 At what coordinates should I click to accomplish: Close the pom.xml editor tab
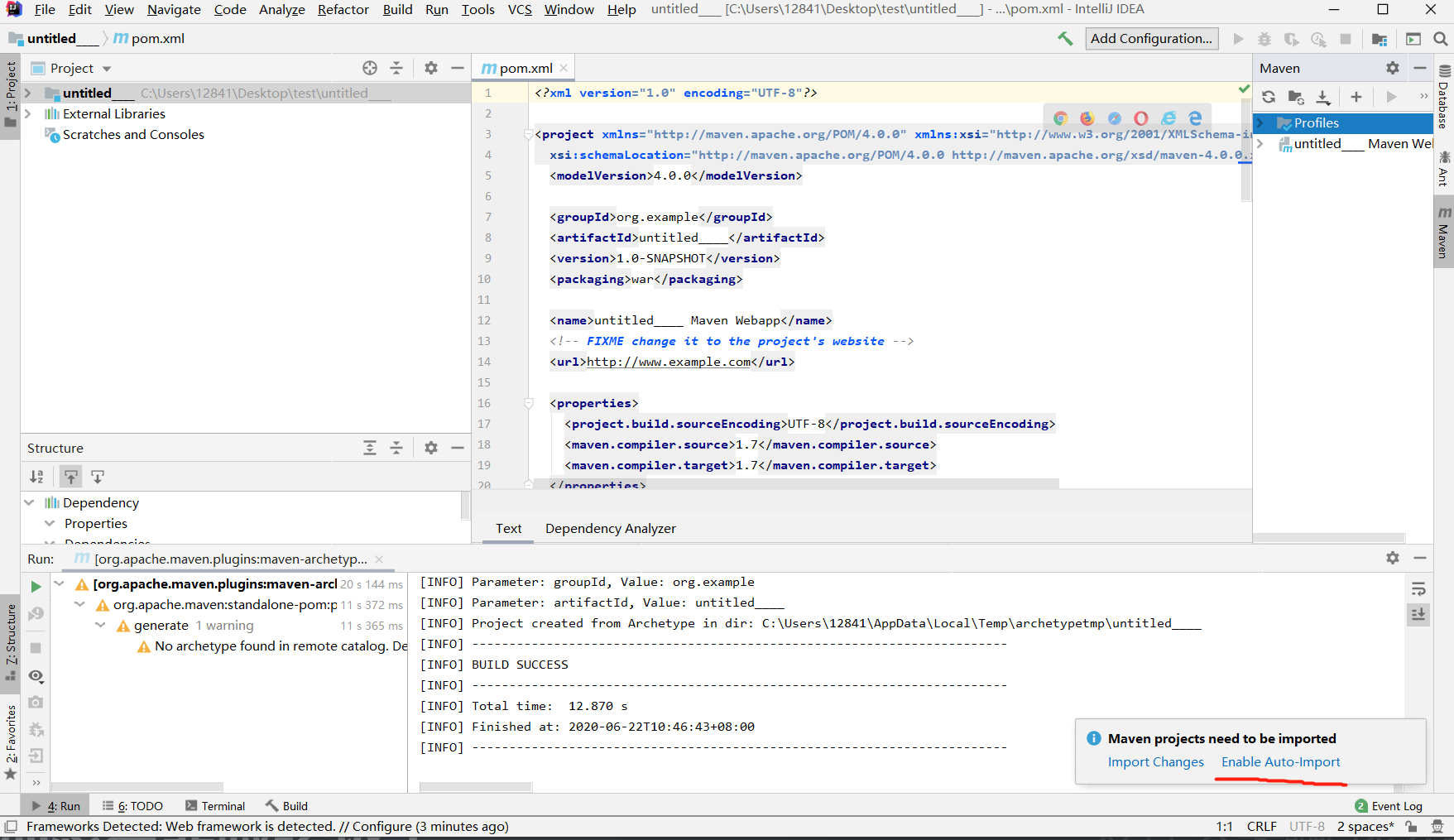click(x=564, y=68)
